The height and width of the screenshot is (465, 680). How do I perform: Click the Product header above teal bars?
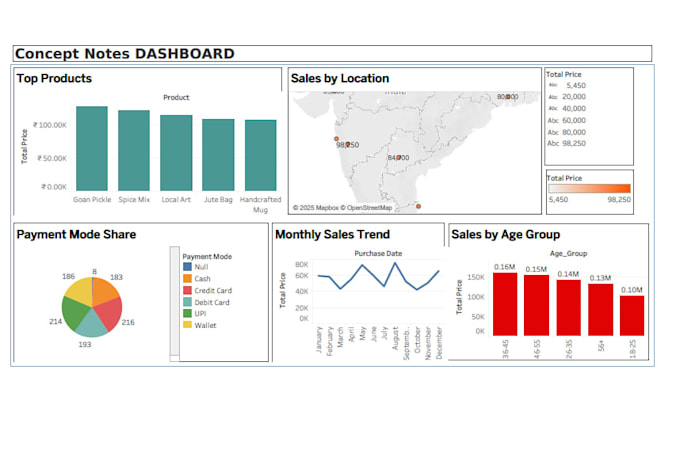(x=176, y=97)
